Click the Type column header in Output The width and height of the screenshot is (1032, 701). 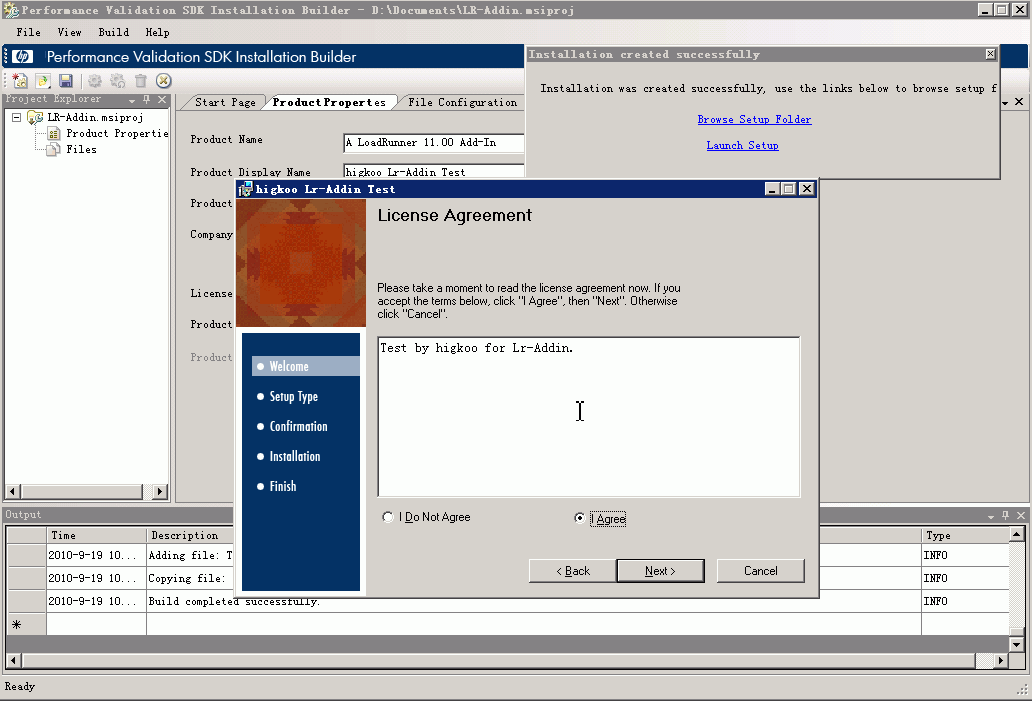click(x=966, y=535)
